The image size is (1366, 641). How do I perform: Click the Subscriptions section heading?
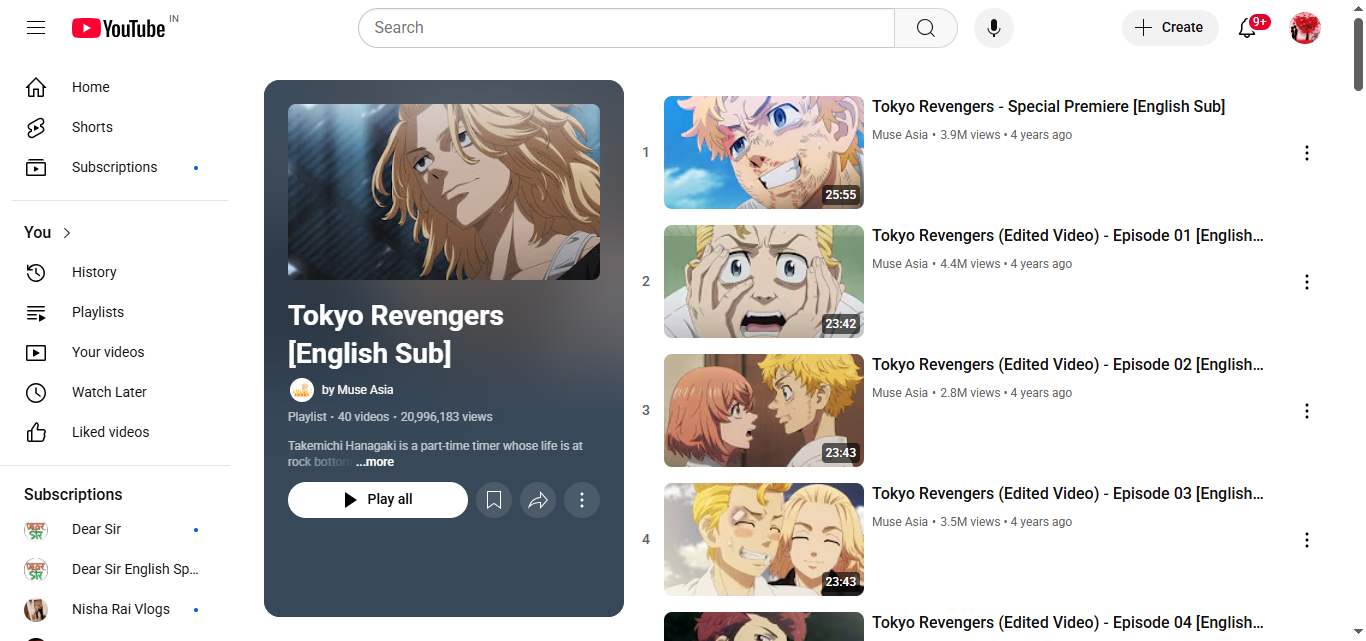(x=73, y=494)
